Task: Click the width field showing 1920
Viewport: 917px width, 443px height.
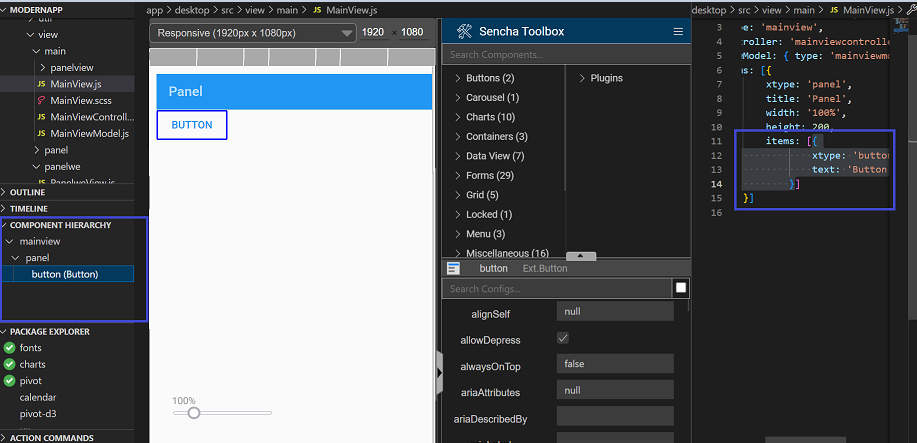Action: [373, 32]
